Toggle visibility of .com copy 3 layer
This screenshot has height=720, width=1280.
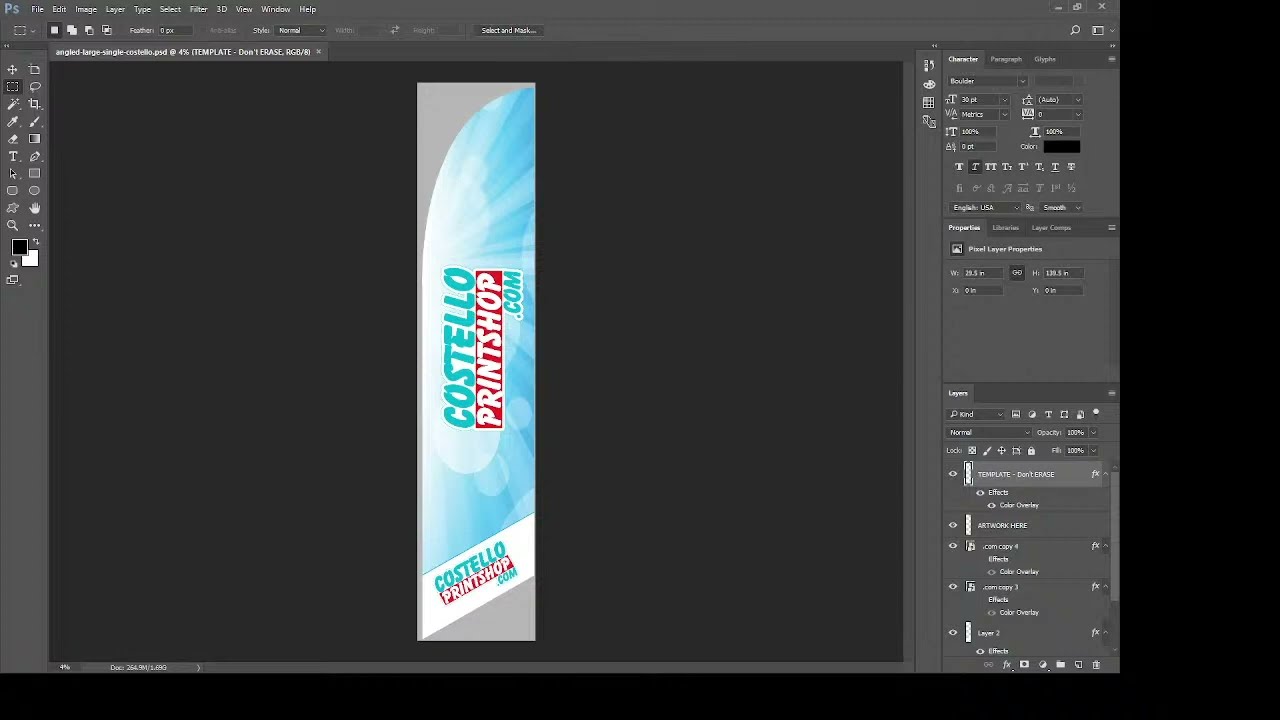coord(953,587)
